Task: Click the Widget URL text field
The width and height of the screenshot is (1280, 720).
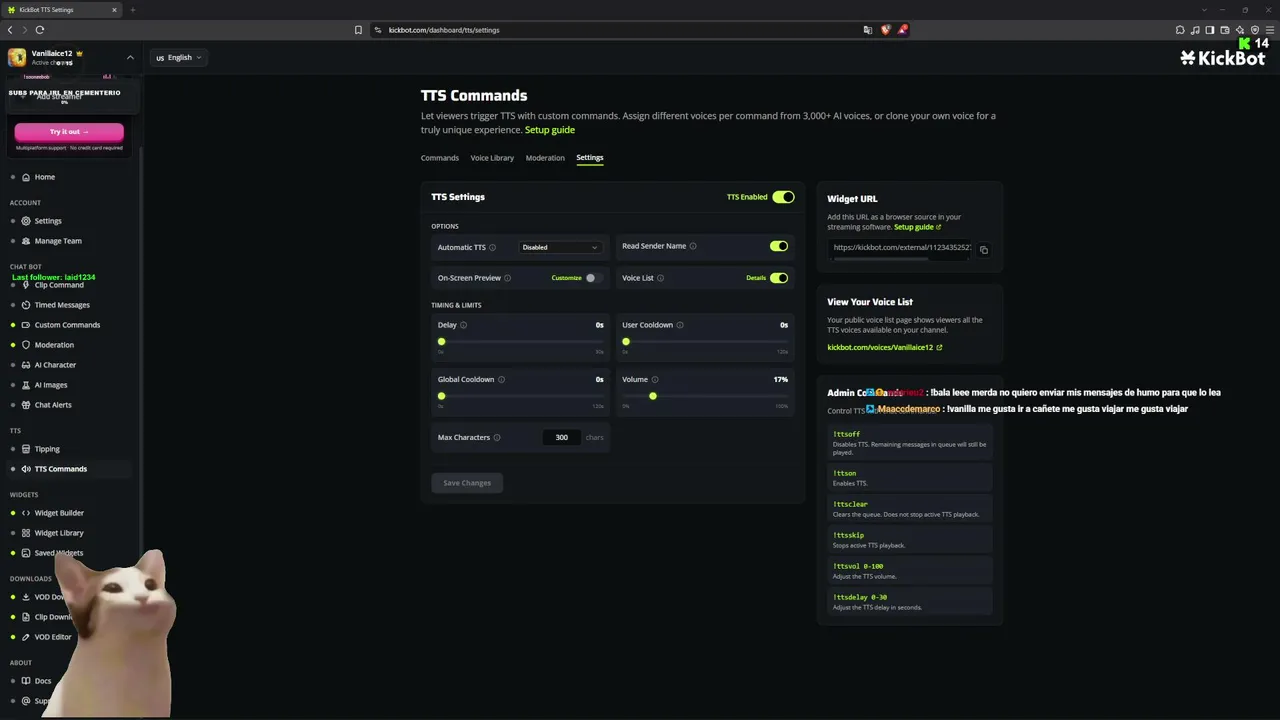Action: point(900,248)
